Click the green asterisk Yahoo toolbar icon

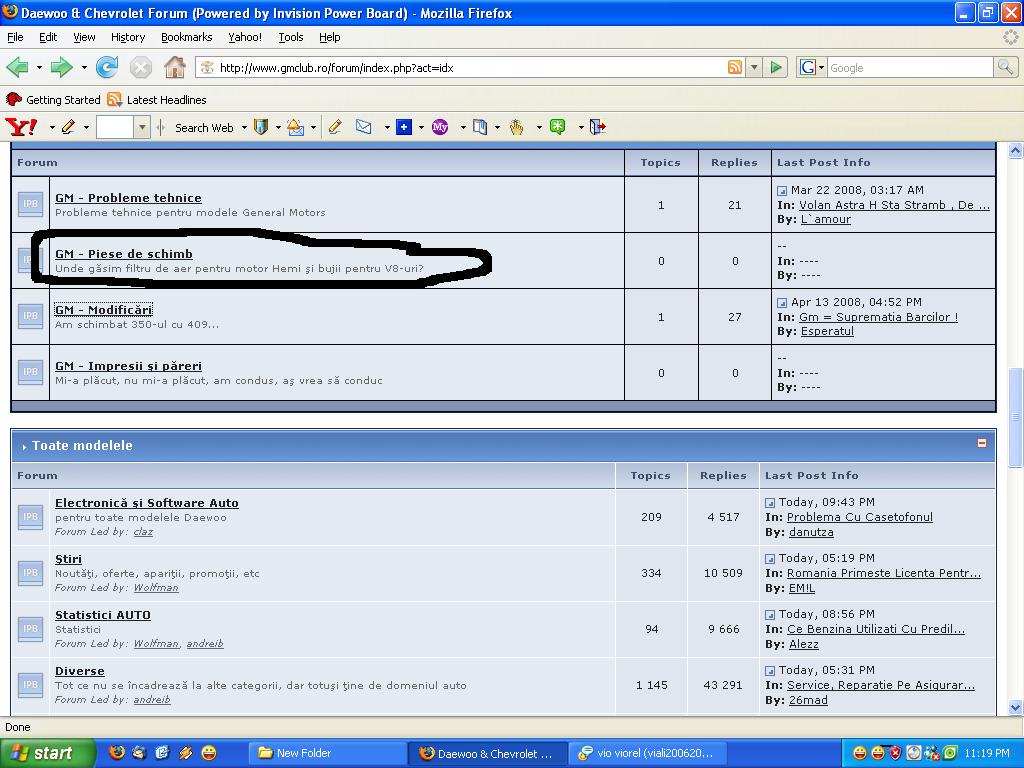[557, 127]
